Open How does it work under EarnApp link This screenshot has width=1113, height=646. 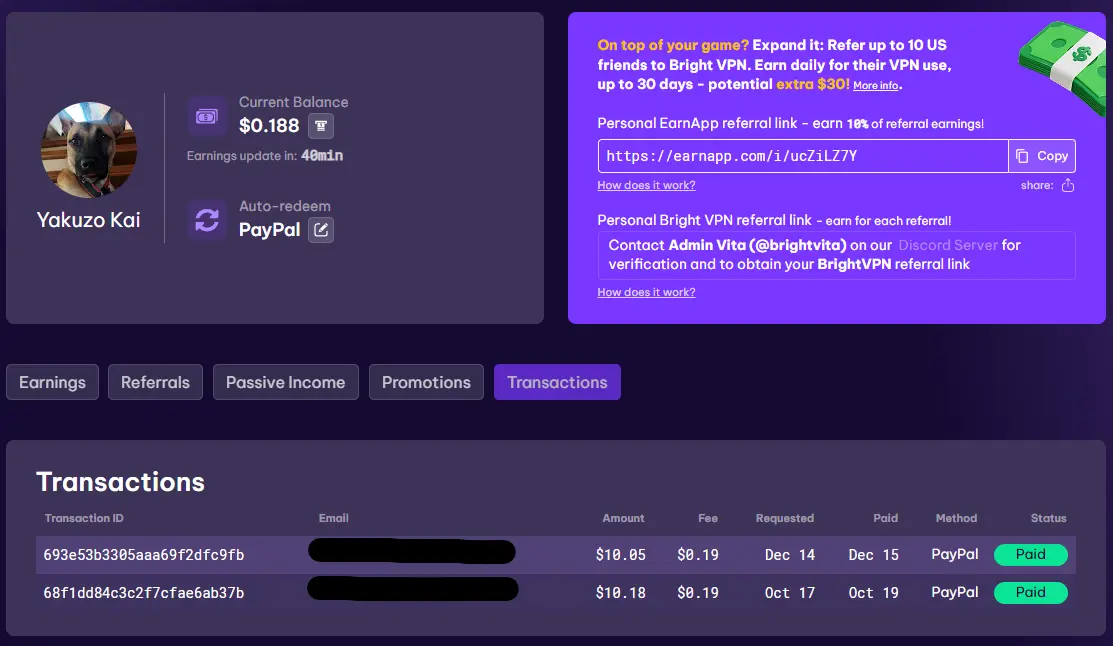[x=646, y=185]
